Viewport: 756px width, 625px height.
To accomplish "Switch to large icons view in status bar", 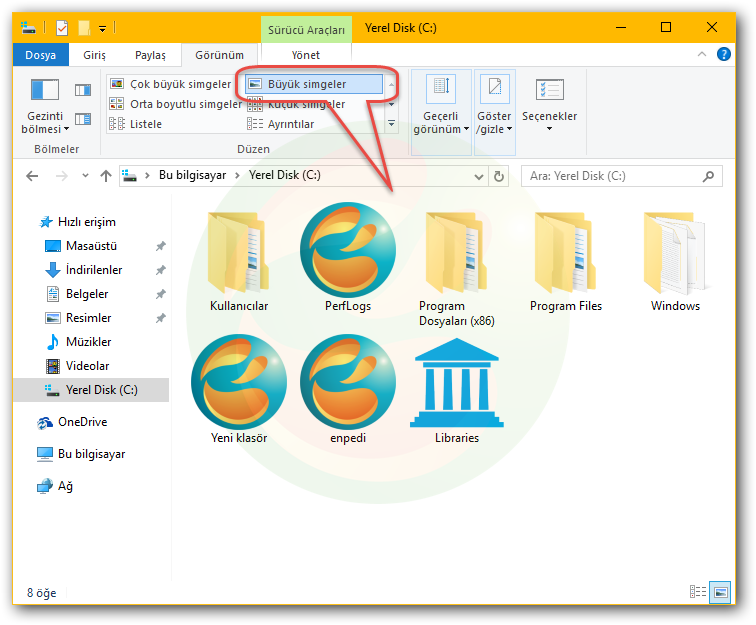I will click(x=720, y=592).
